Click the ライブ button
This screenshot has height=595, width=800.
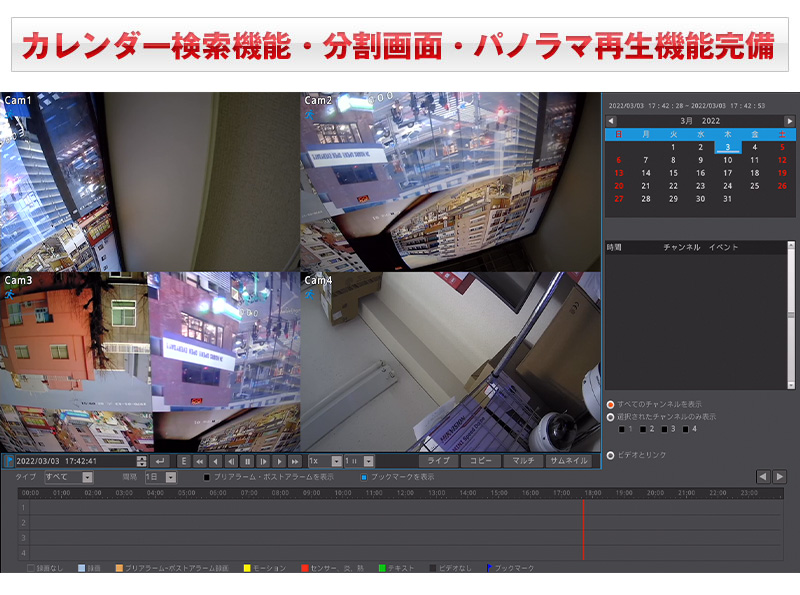pyautogui.click(x=438, y=461)
